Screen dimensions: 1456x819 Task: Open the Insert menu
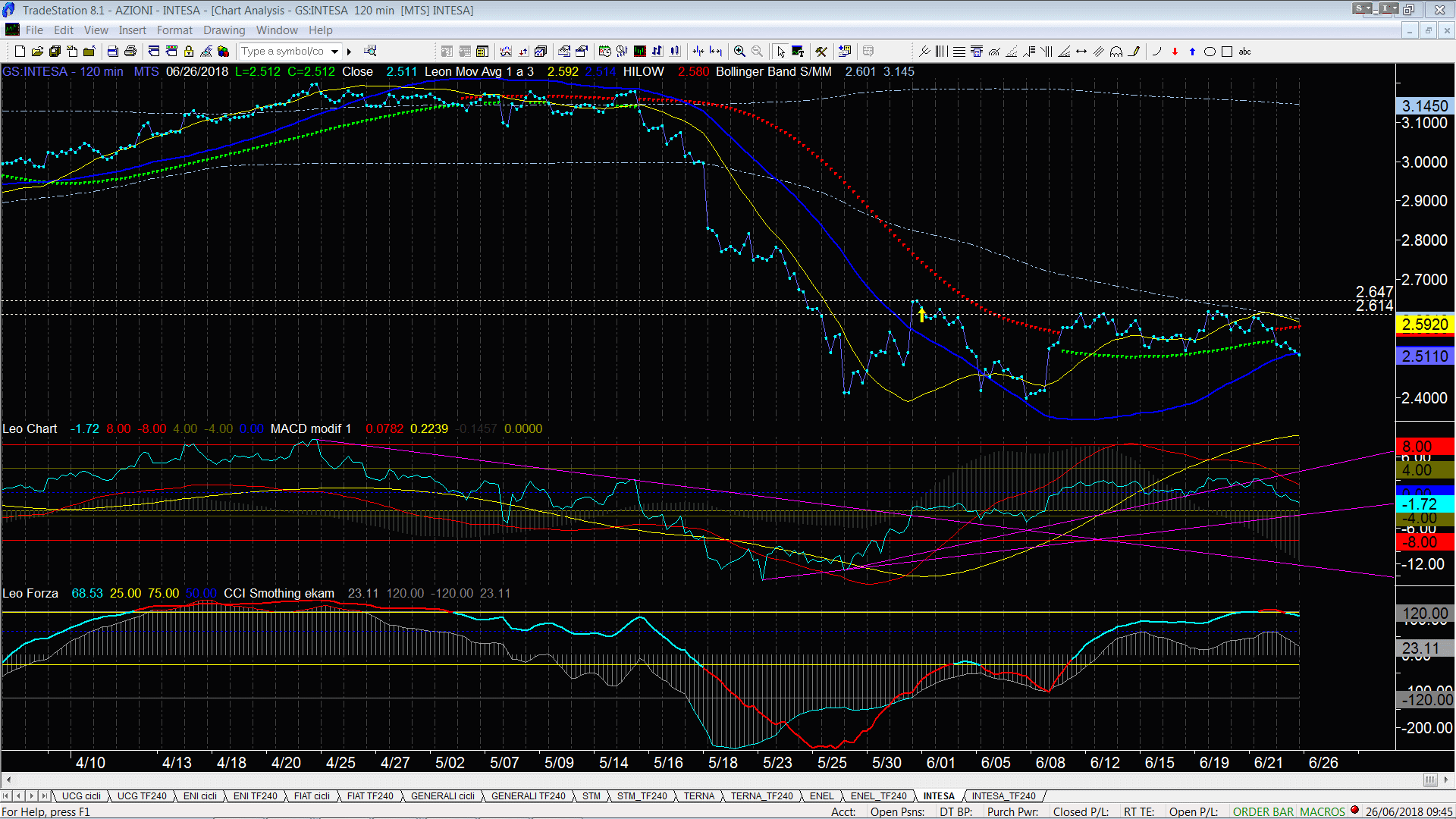[132, 30]
